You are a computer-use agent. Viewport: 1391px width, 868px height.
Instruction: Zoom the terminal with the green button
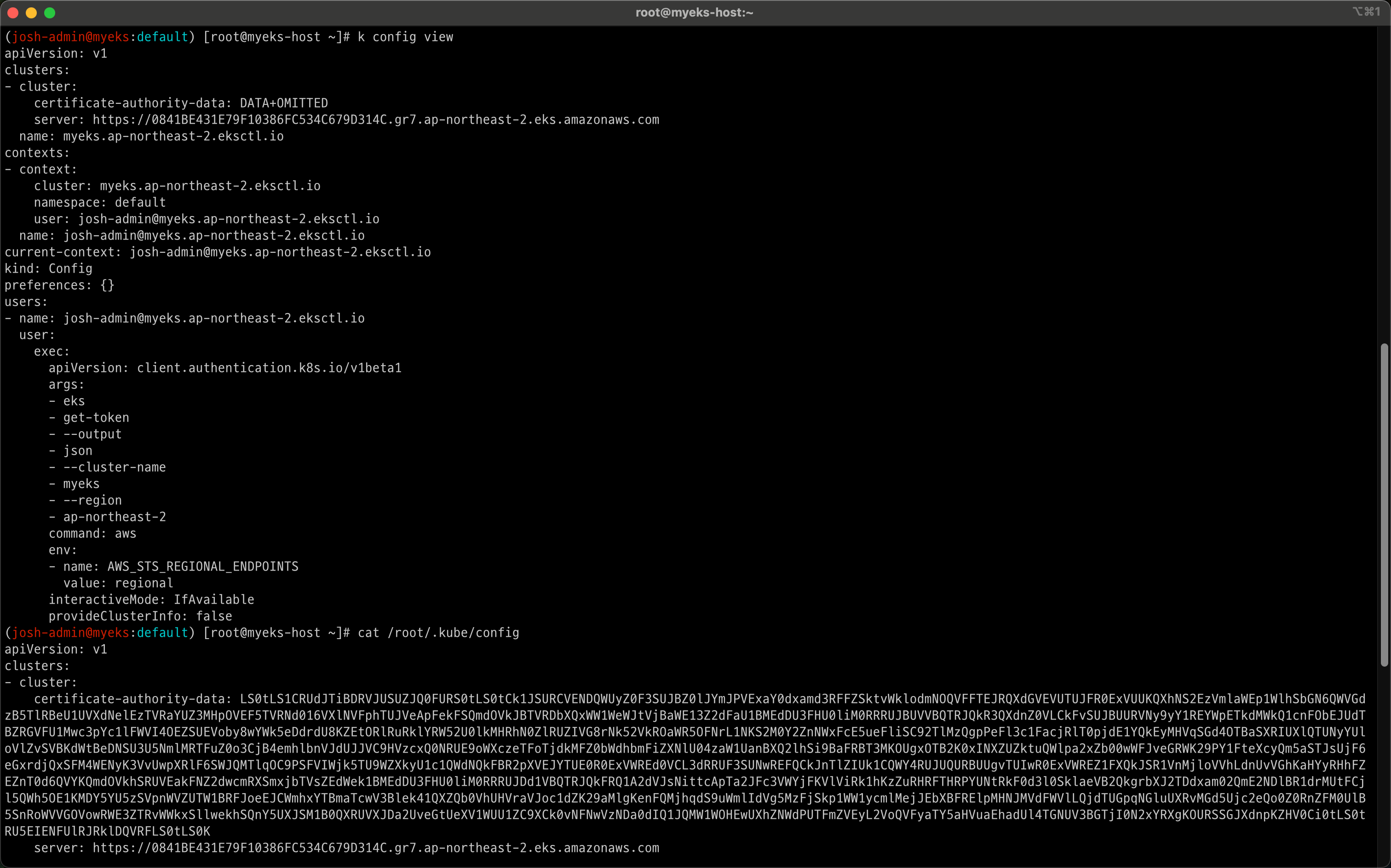tap(49, 12)
